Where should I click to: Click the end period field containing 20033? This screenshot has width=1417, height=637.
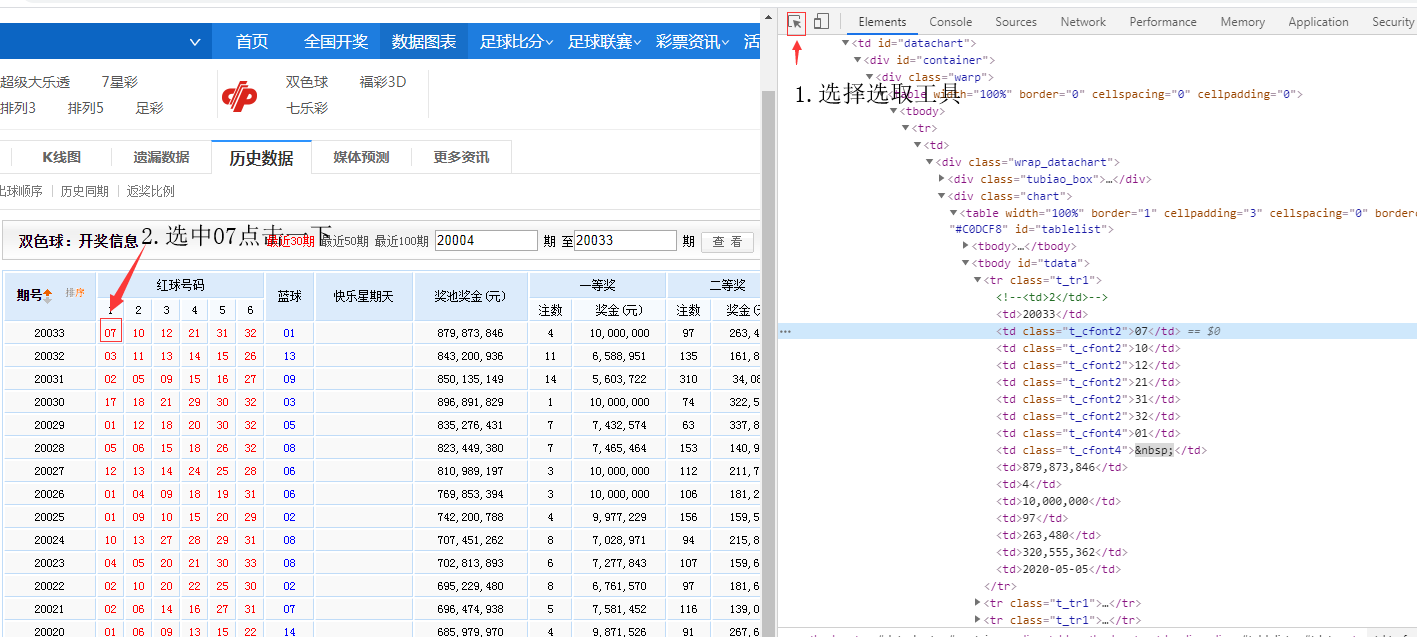pyautogui.click(x=625, y=241)
